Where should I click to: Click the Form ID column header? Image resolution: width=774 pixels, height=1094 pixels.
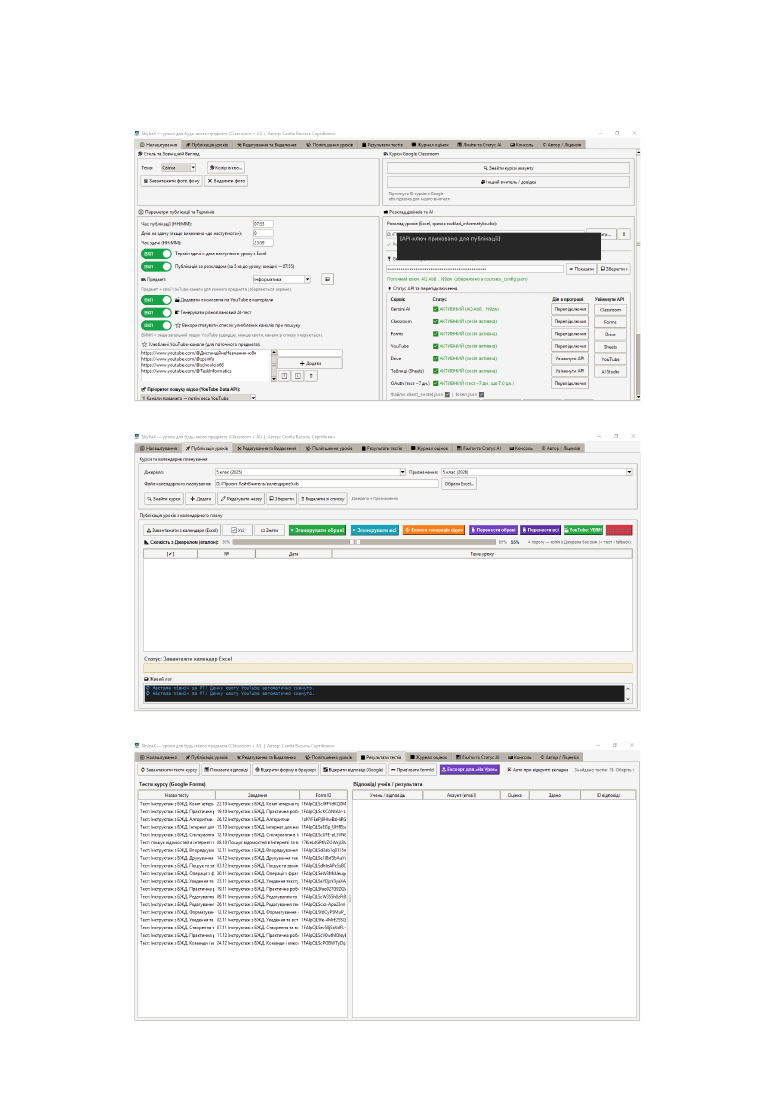point(322,795)
